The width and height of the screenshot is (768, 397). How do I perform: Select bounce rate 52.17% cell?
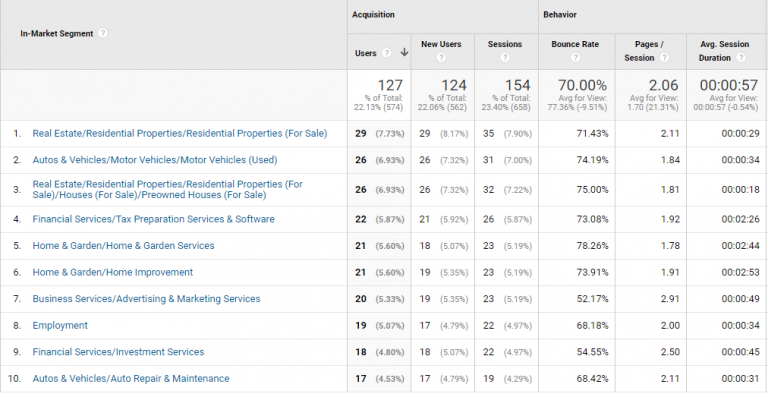tap(593, 299)
